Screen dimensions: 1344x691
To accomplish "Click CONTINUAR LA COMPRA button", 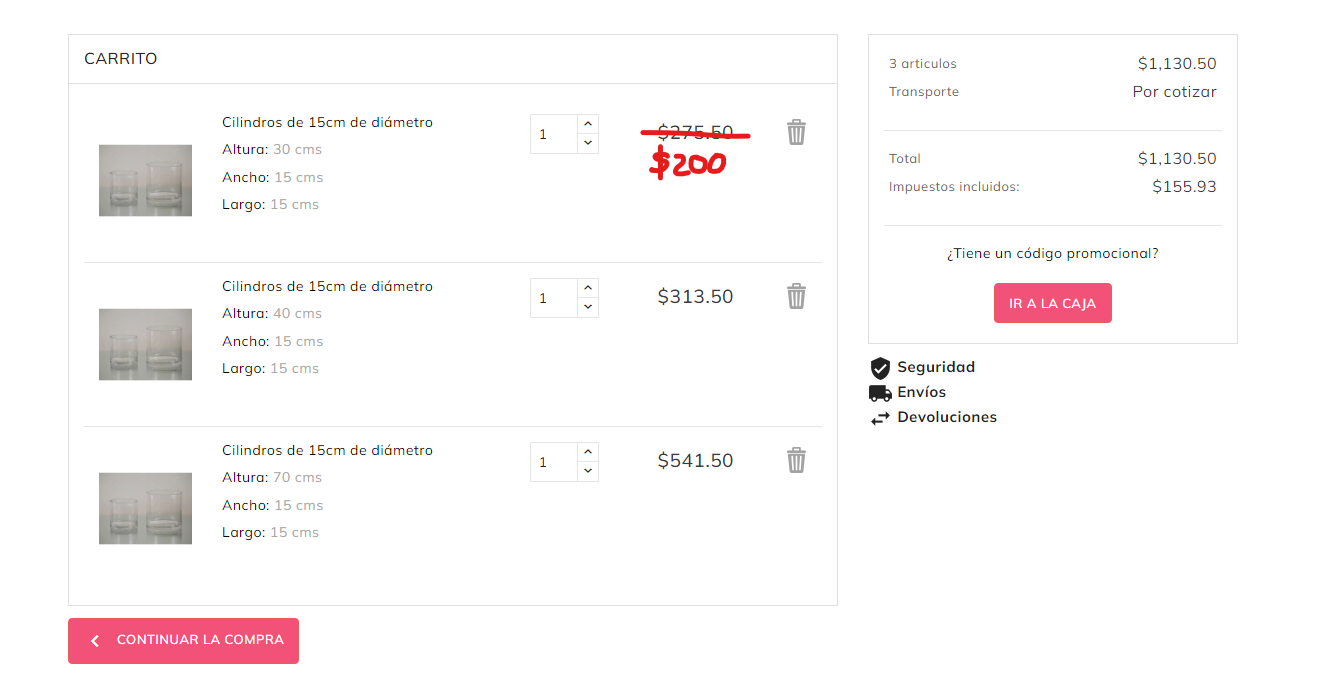I will tap(183, 640).
